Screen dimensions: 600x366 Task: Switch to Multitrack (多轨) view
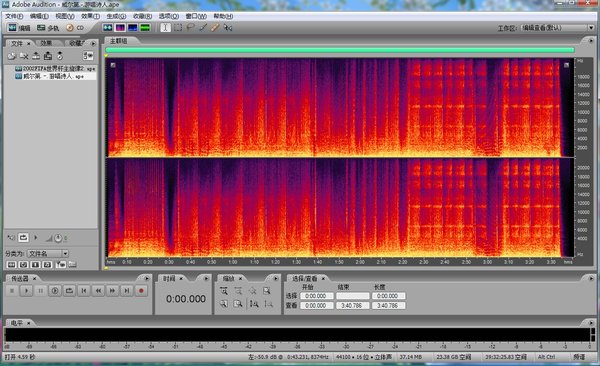(x=48, y=28)
